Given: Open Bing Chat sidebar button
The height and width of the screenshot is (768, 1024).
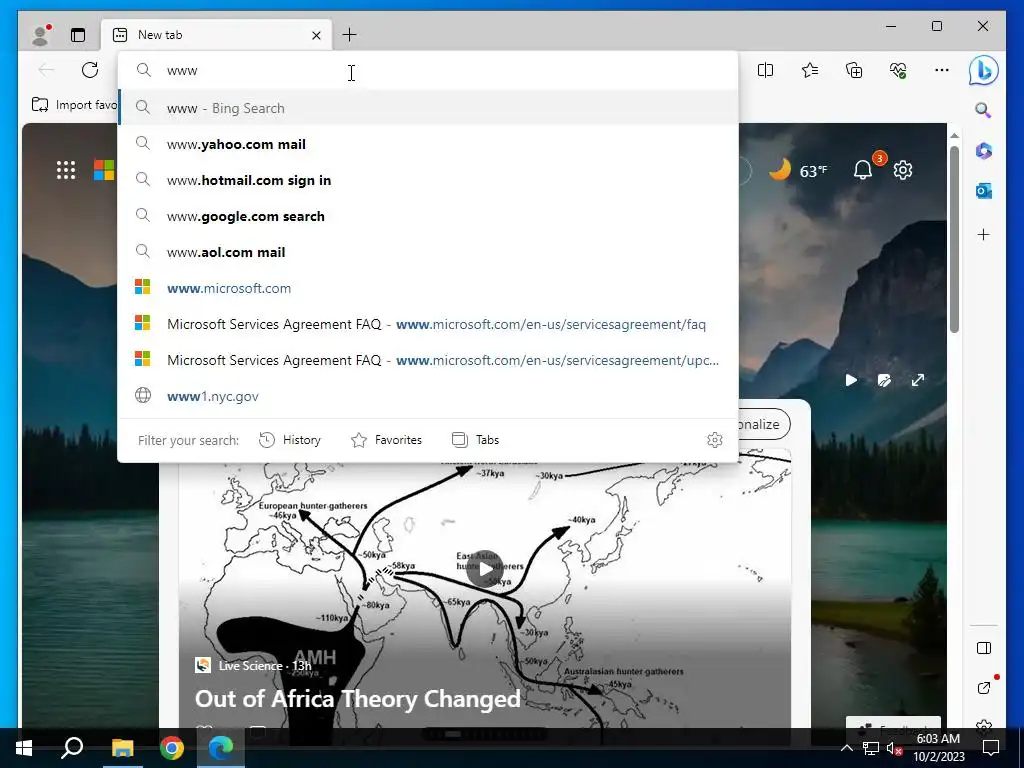Looking at the screenshot, I should (984, 70).
